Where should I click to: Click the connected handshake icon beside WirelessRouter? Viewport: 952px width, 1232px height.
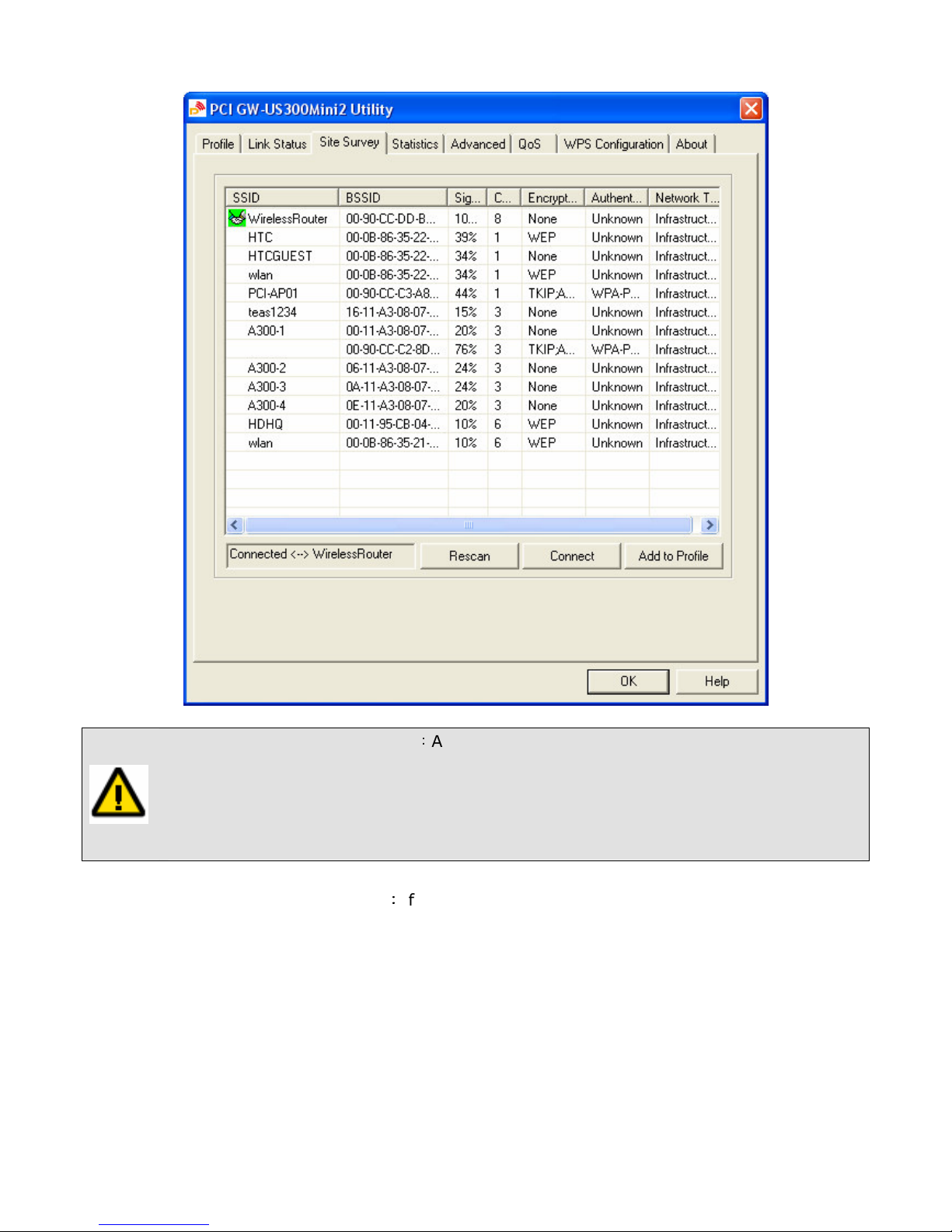237,218
